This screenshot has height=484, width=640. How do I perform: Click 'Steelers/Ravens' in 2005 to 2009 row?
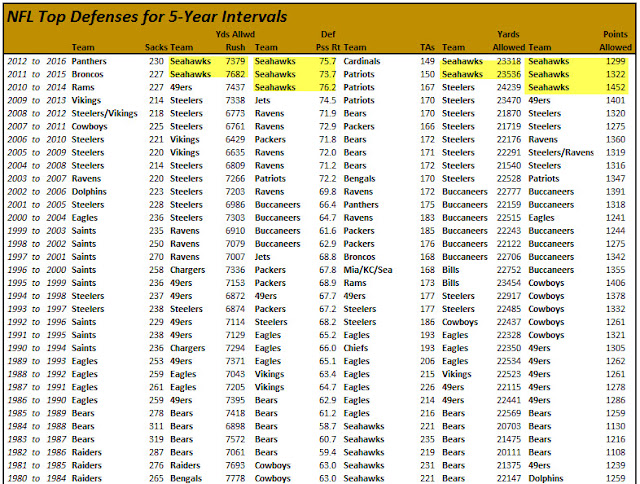tap(561, 153)
